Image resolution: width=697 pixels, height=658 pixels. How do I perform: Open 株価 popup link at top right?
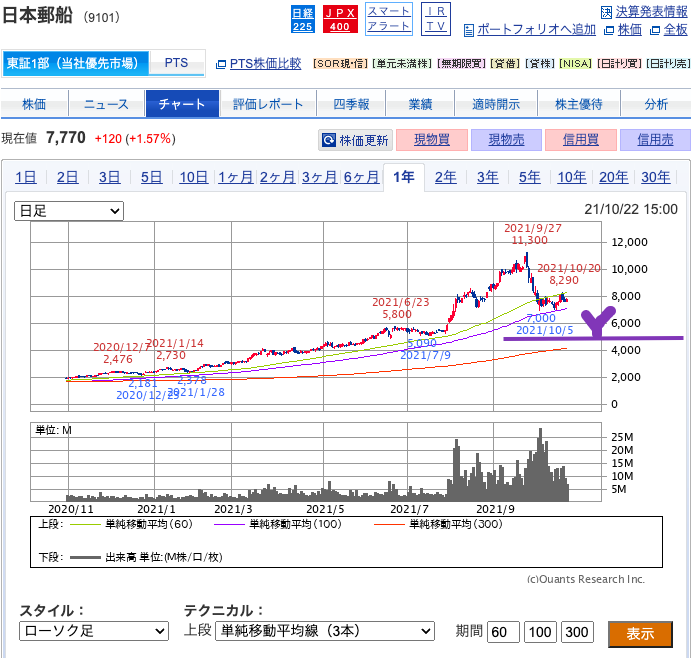[629, 30]
